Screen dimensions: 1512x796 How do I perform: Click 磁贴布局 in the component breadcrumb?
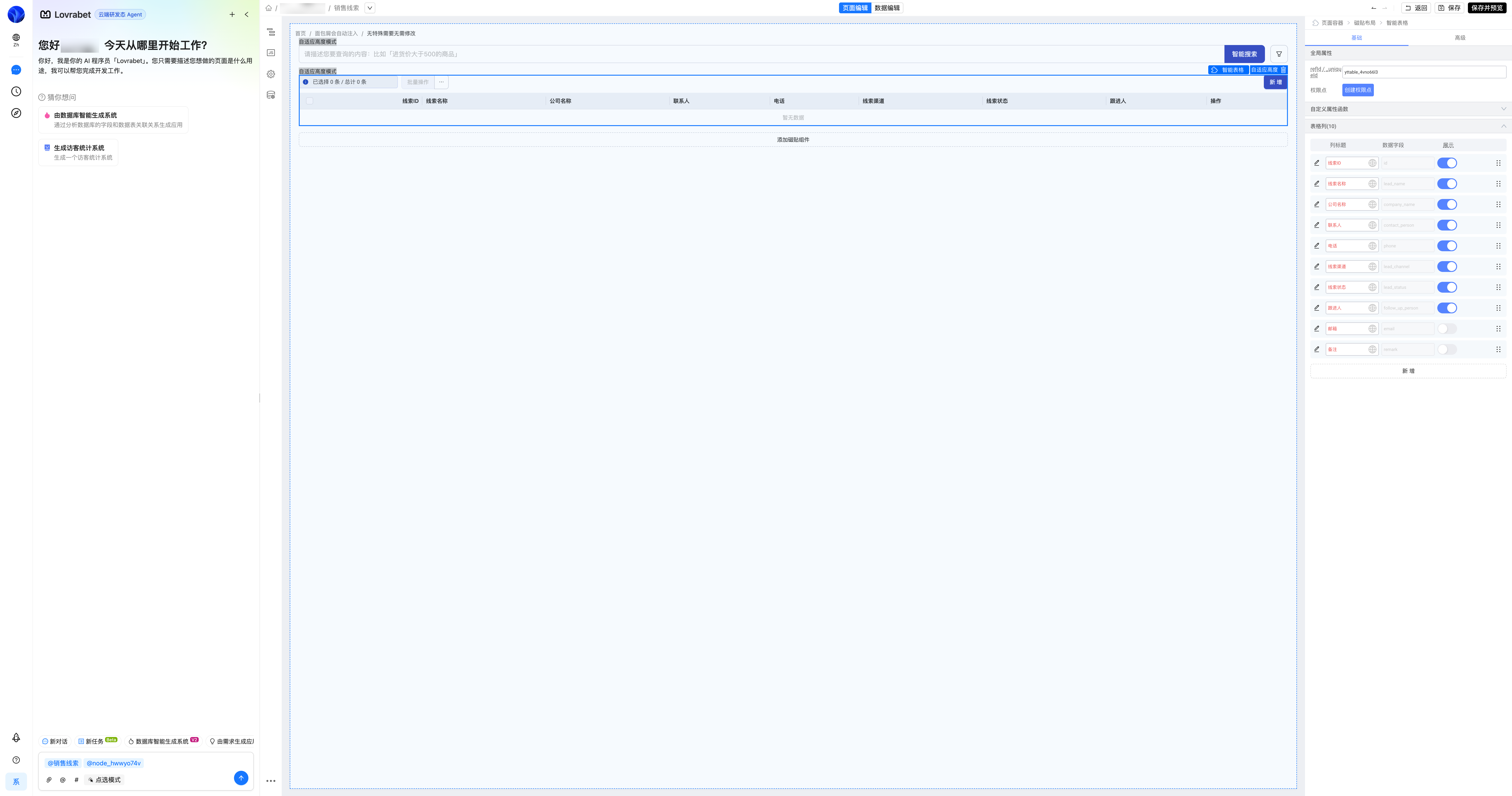click(1365, 23)
